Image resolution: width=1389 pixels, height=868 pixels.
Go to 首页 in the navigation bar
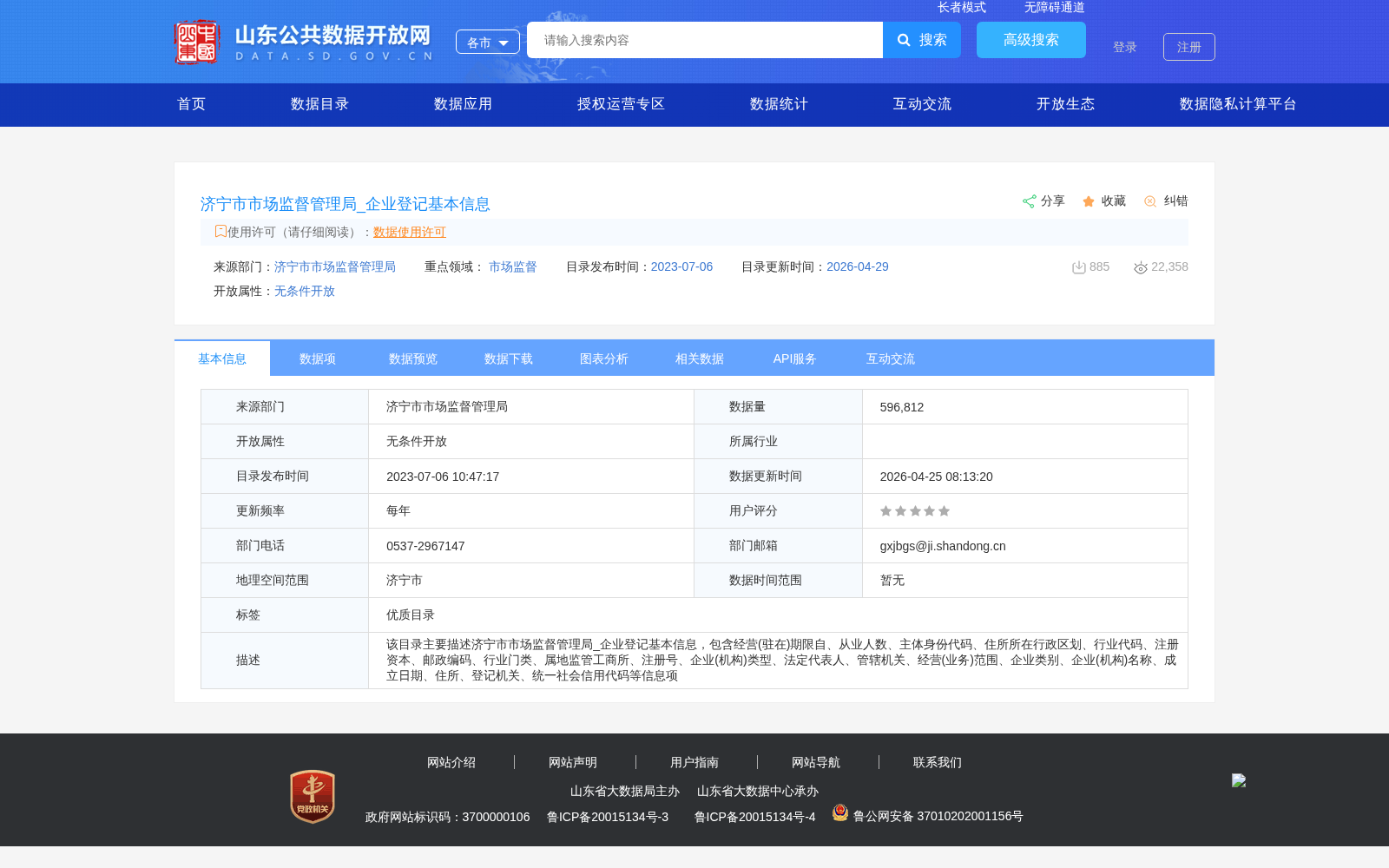pos(192,104)
